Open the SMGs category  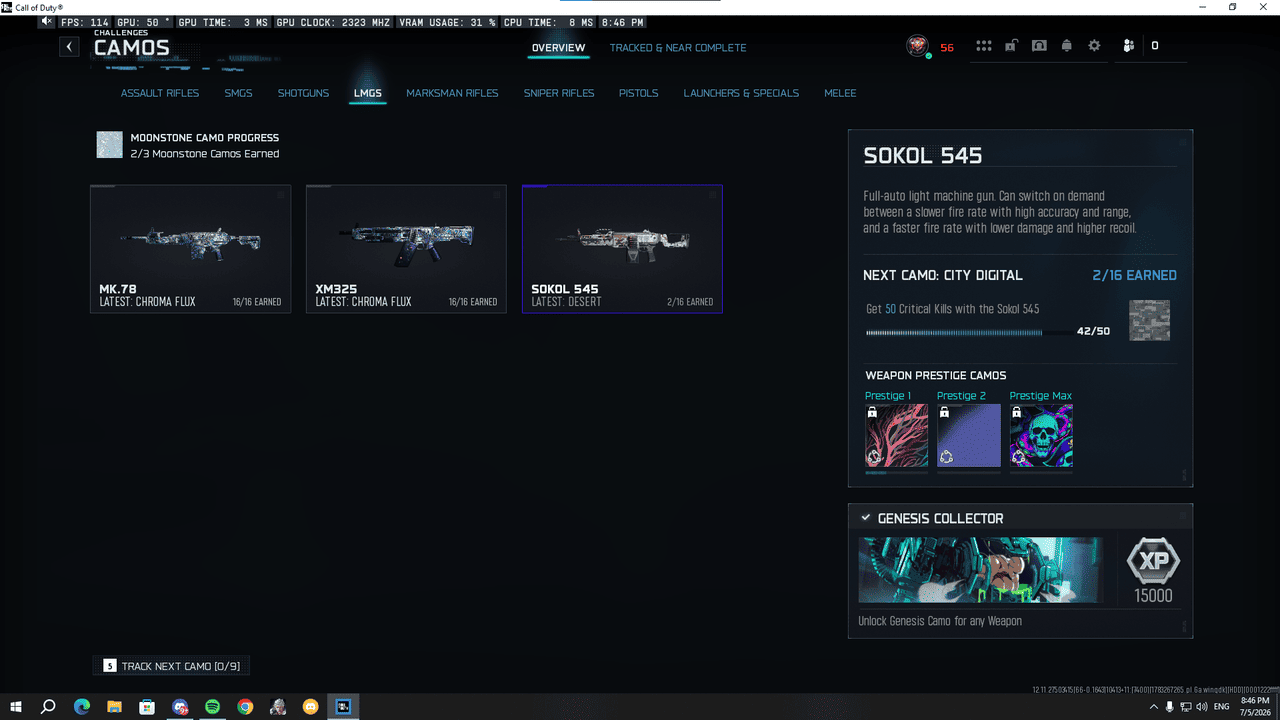tap(238, 93)
